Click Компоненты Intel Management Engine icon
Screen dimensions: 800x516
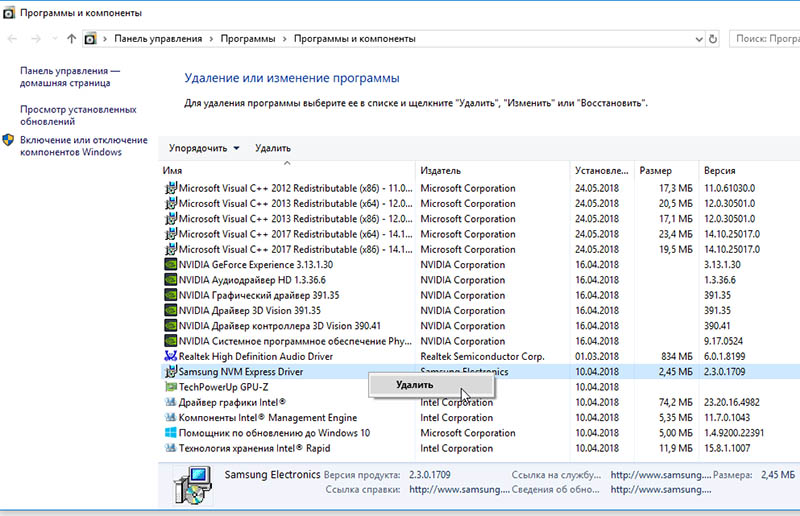pos(170,417)
